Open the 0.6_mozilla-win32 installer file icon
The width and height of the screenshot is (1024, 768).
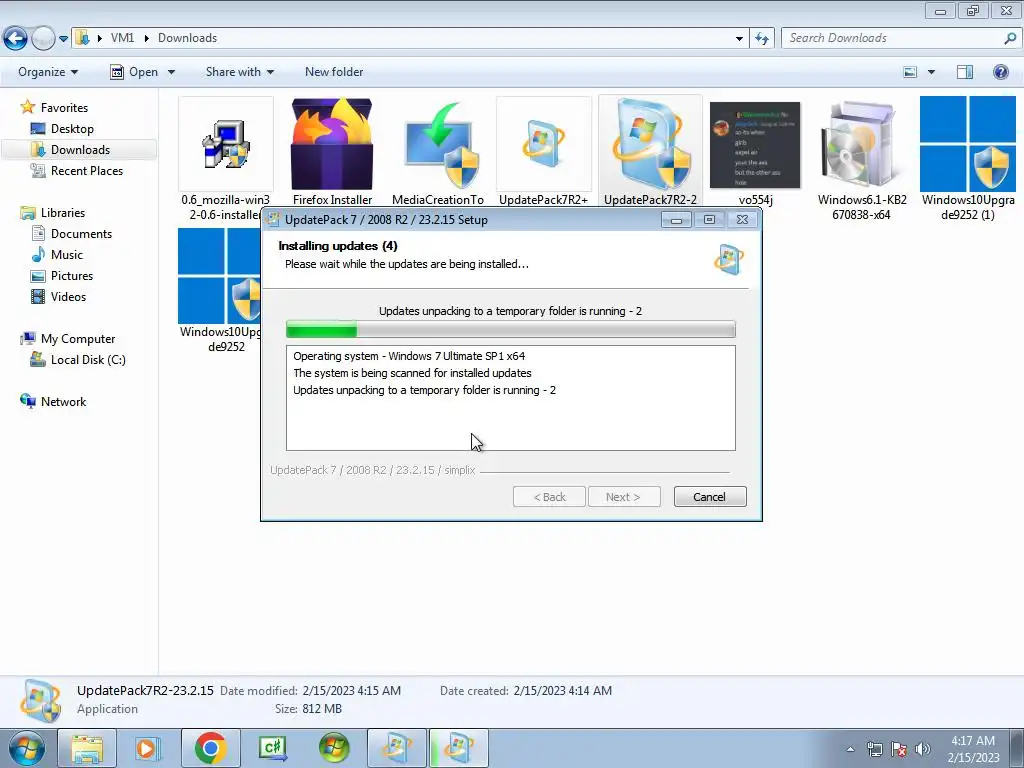point(225,144)
